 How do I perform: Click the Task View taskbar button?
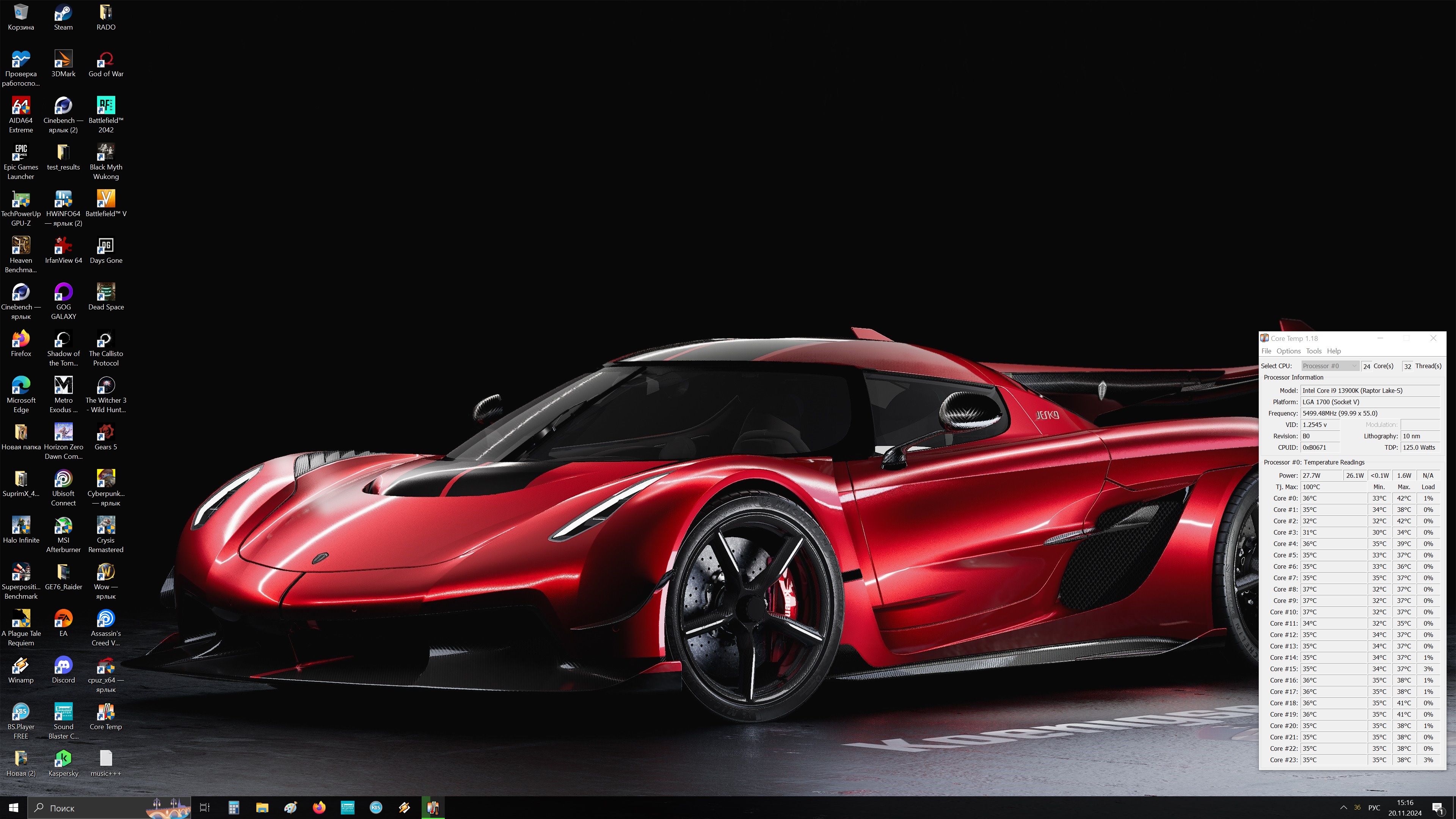pos(205,808)
